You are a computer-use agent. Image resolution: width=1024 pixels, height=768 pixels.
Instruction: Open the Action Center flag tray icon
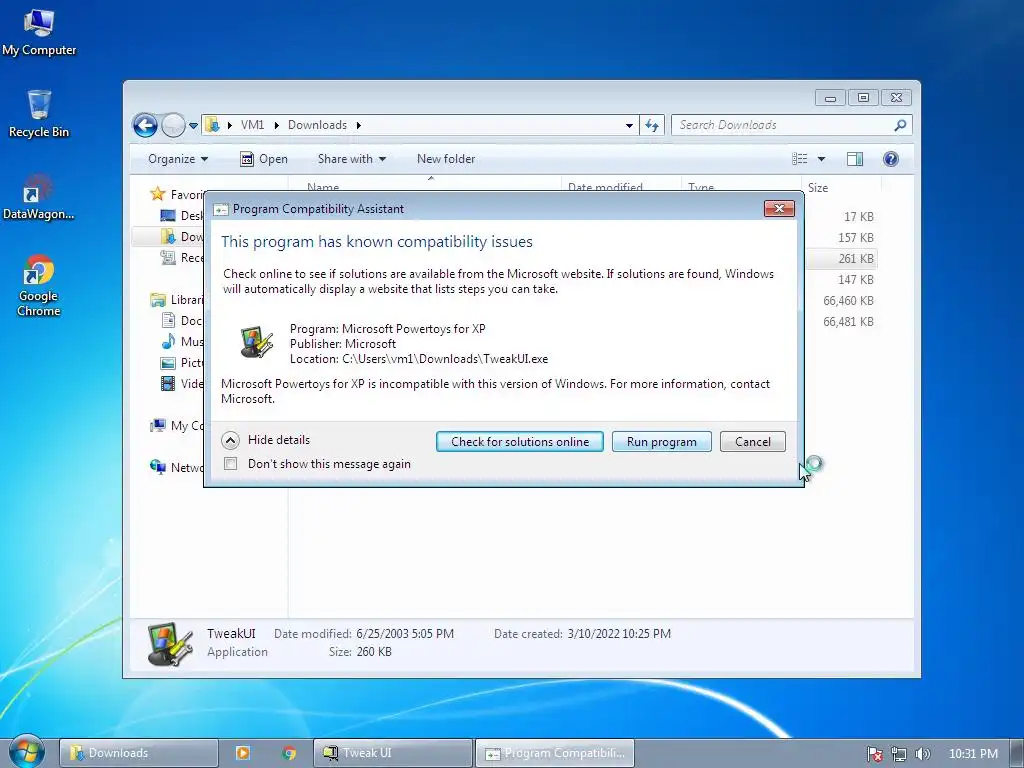tap(874, 754)
